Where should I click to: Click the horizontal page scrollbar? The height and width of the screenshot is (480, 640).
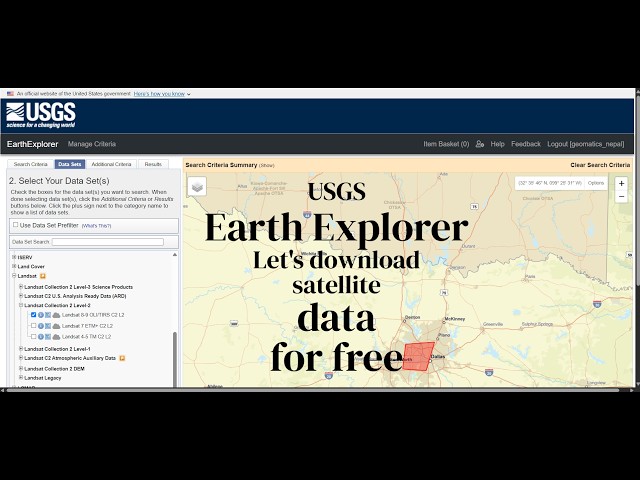[x=313, y=390]
